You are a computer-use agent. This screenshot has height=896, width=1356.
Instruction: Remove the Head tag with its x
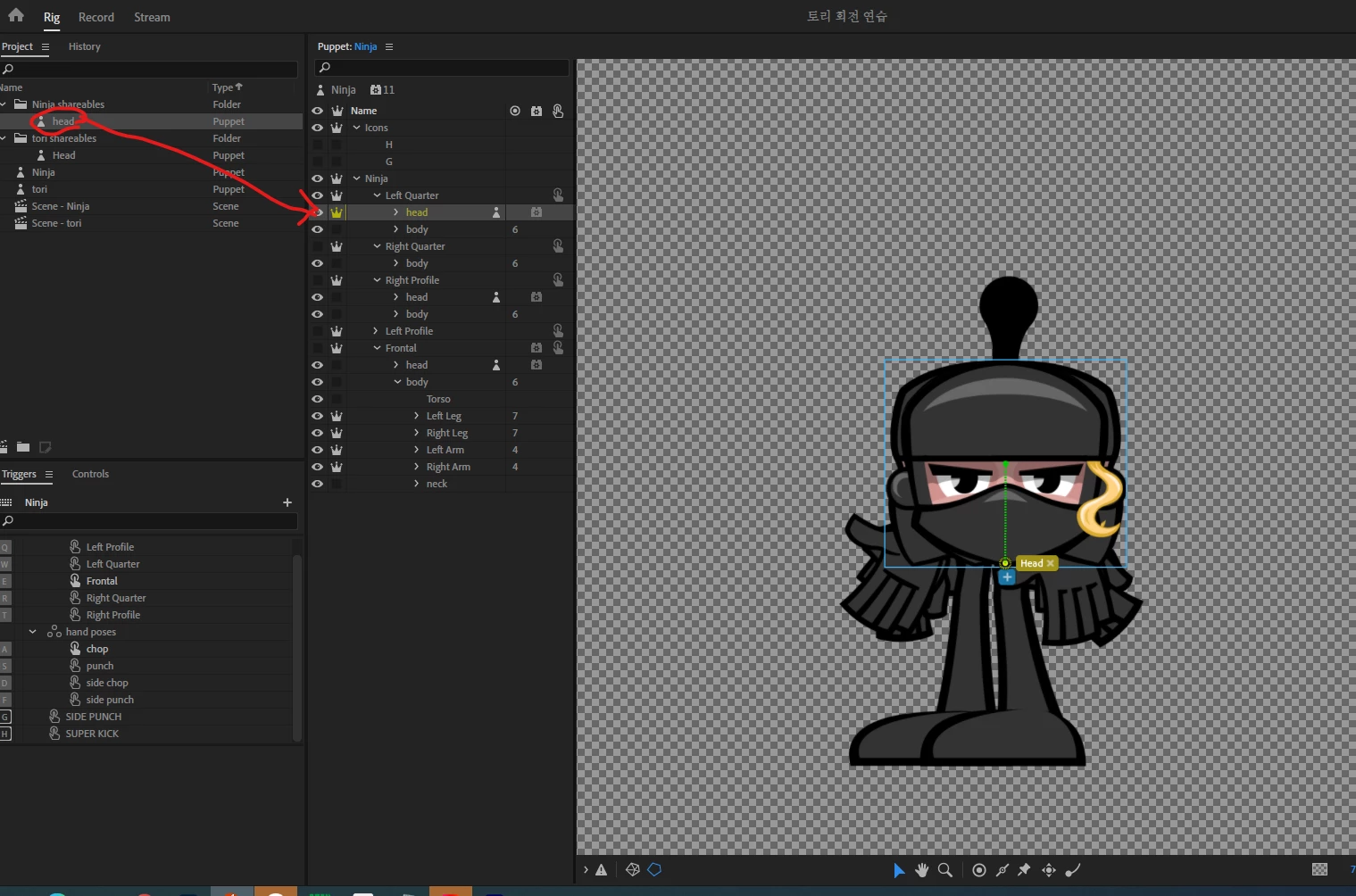pos(1051,563)
